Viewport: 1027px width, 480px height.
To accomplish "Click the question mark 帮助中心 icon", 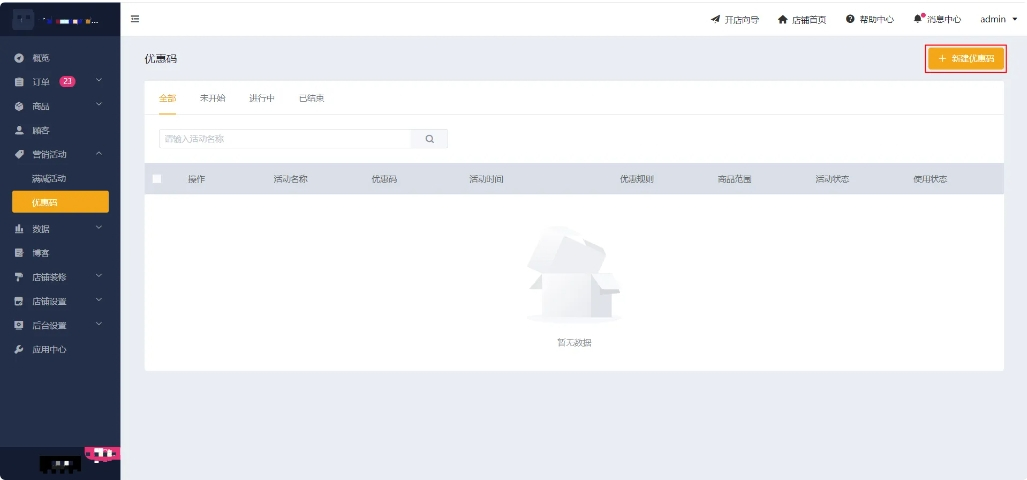I will (850, 19).
